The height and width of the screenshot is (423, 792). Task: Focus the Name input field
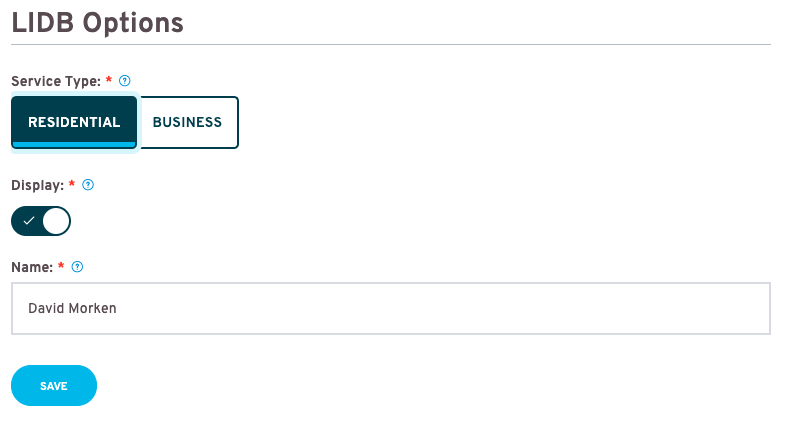[x=391, y=308]
